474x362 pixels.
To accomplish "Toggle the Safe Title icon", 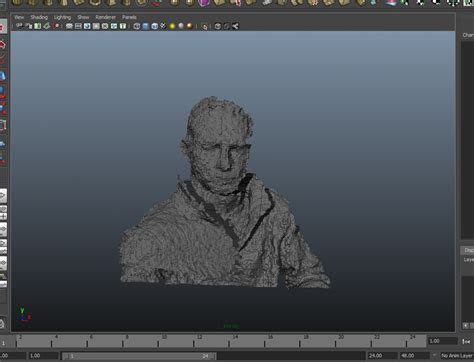I will click(x=123, y=26).
